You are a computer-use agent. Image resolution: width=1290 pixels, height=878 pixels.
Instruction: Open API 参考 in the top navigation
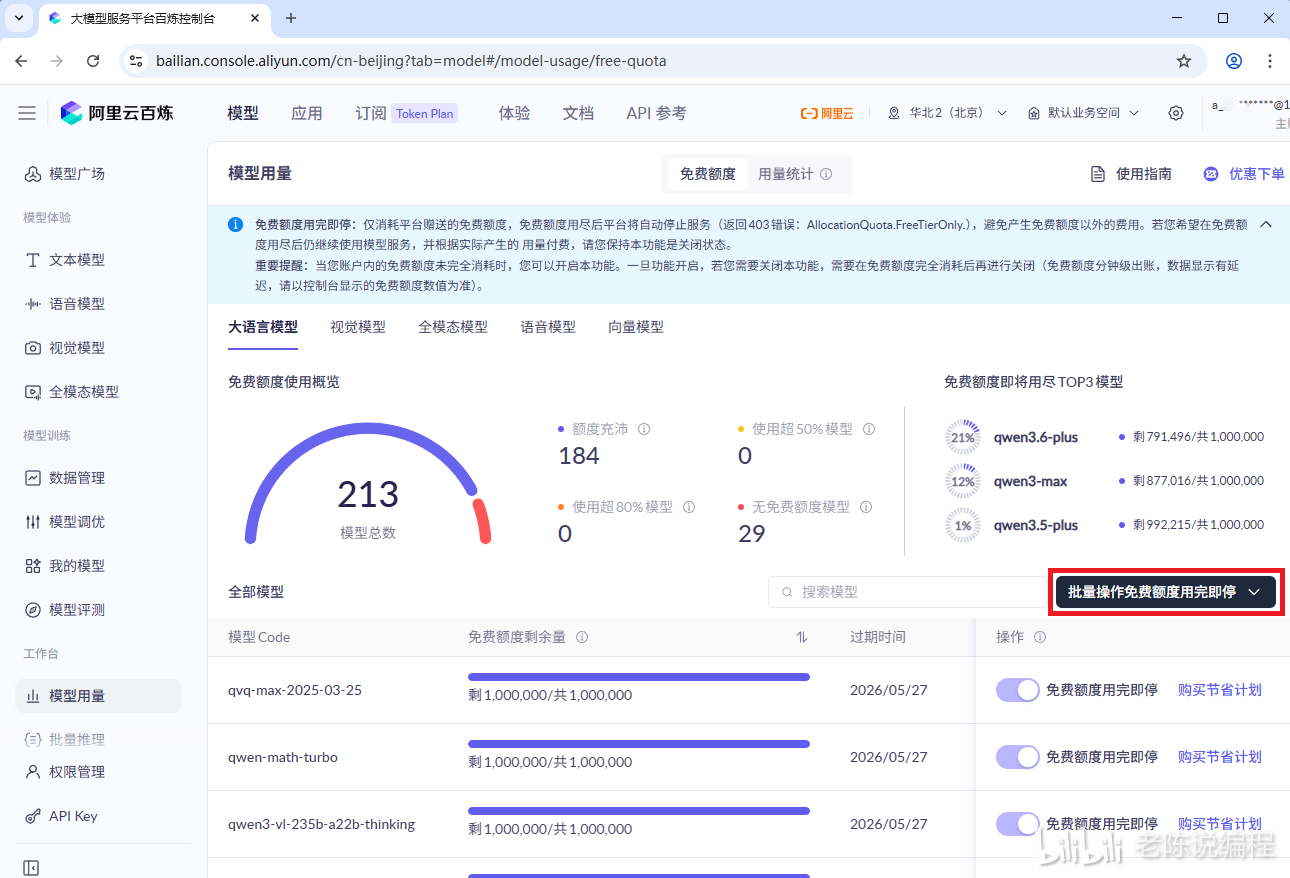(x=657, y=113)
